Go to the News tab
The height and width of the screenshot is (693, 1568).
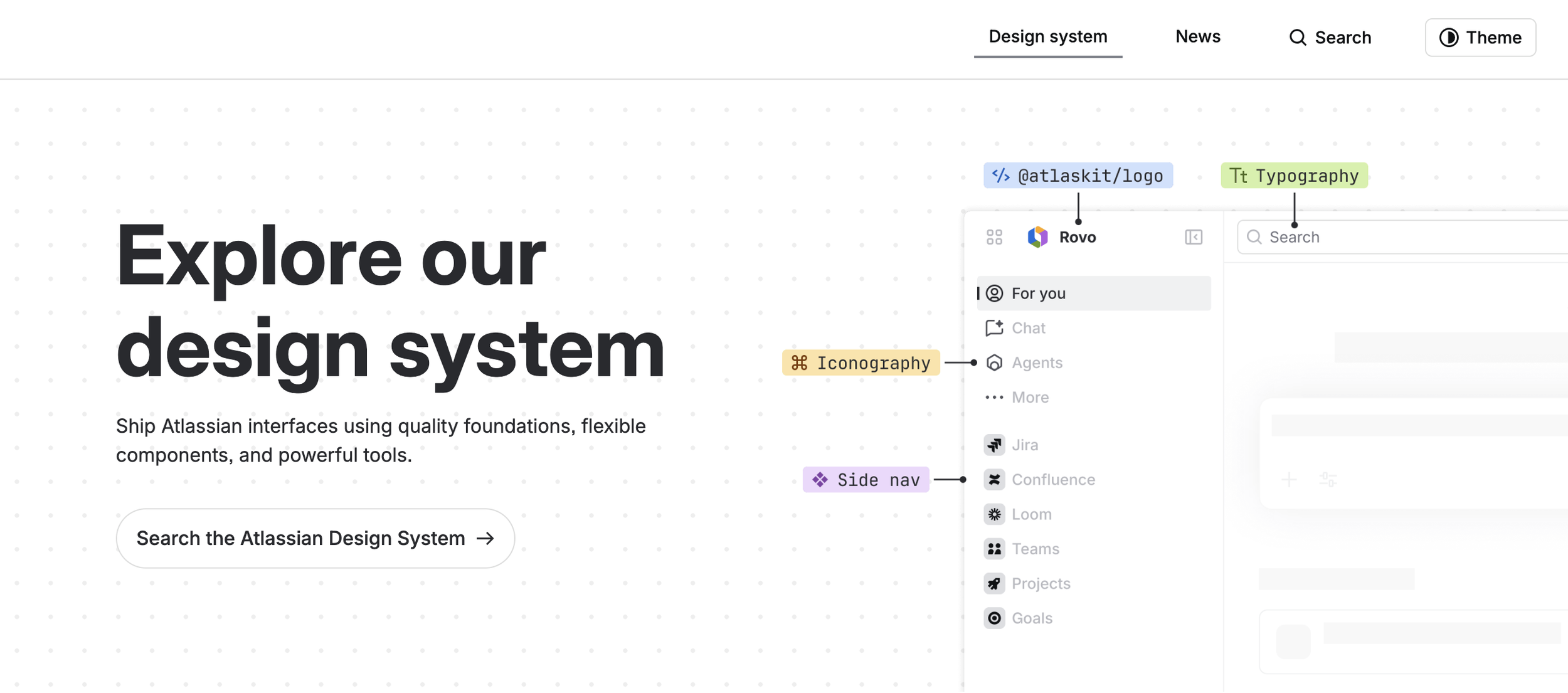pos(1197,37)
